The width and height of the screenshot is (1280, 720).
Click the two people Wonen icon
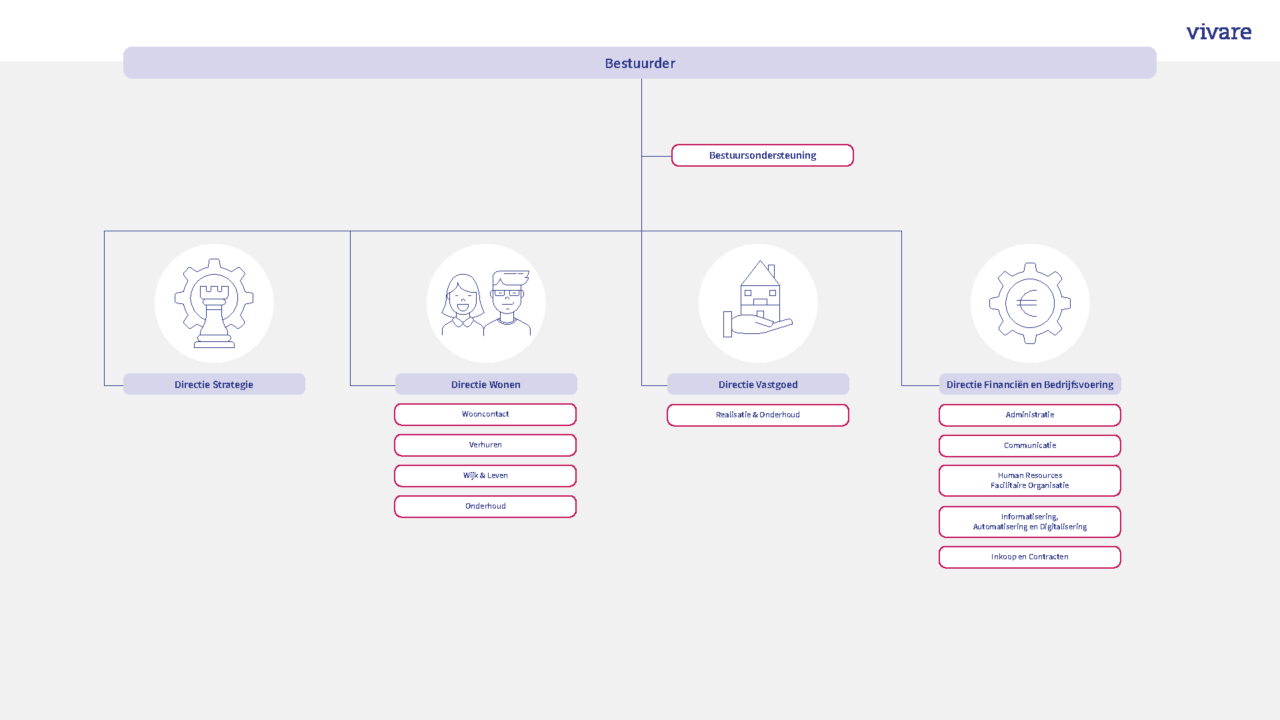[x=486, y=303]
